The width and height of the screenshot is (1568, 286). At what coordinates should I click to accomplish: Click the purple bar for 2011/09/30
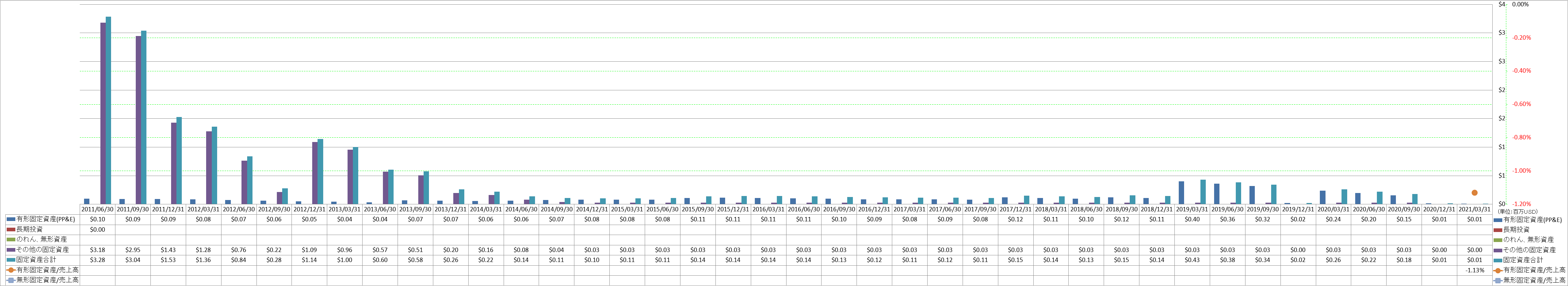[x=138, y=120]
